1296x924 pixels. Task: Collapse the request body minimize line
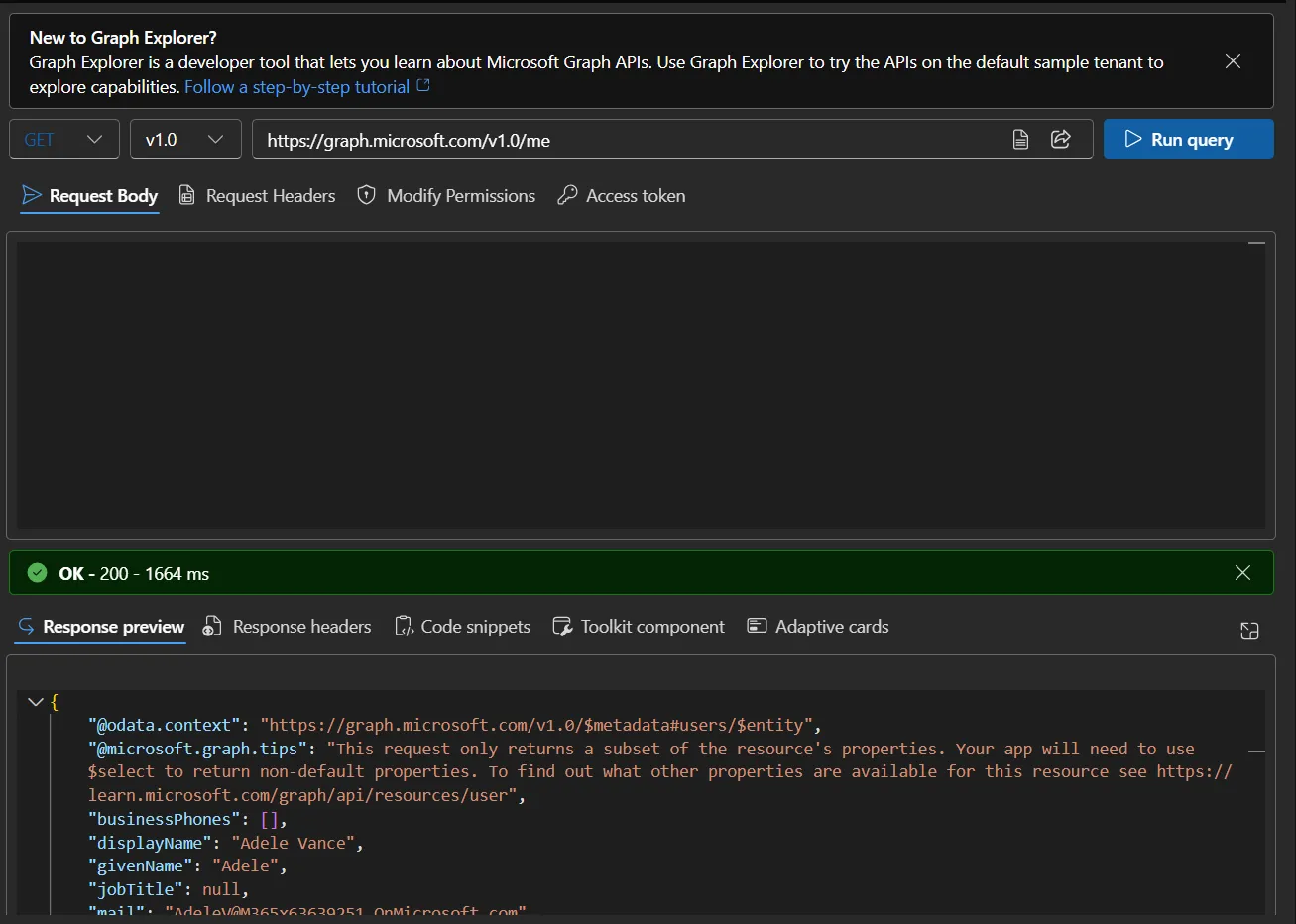click(1256, 243)
